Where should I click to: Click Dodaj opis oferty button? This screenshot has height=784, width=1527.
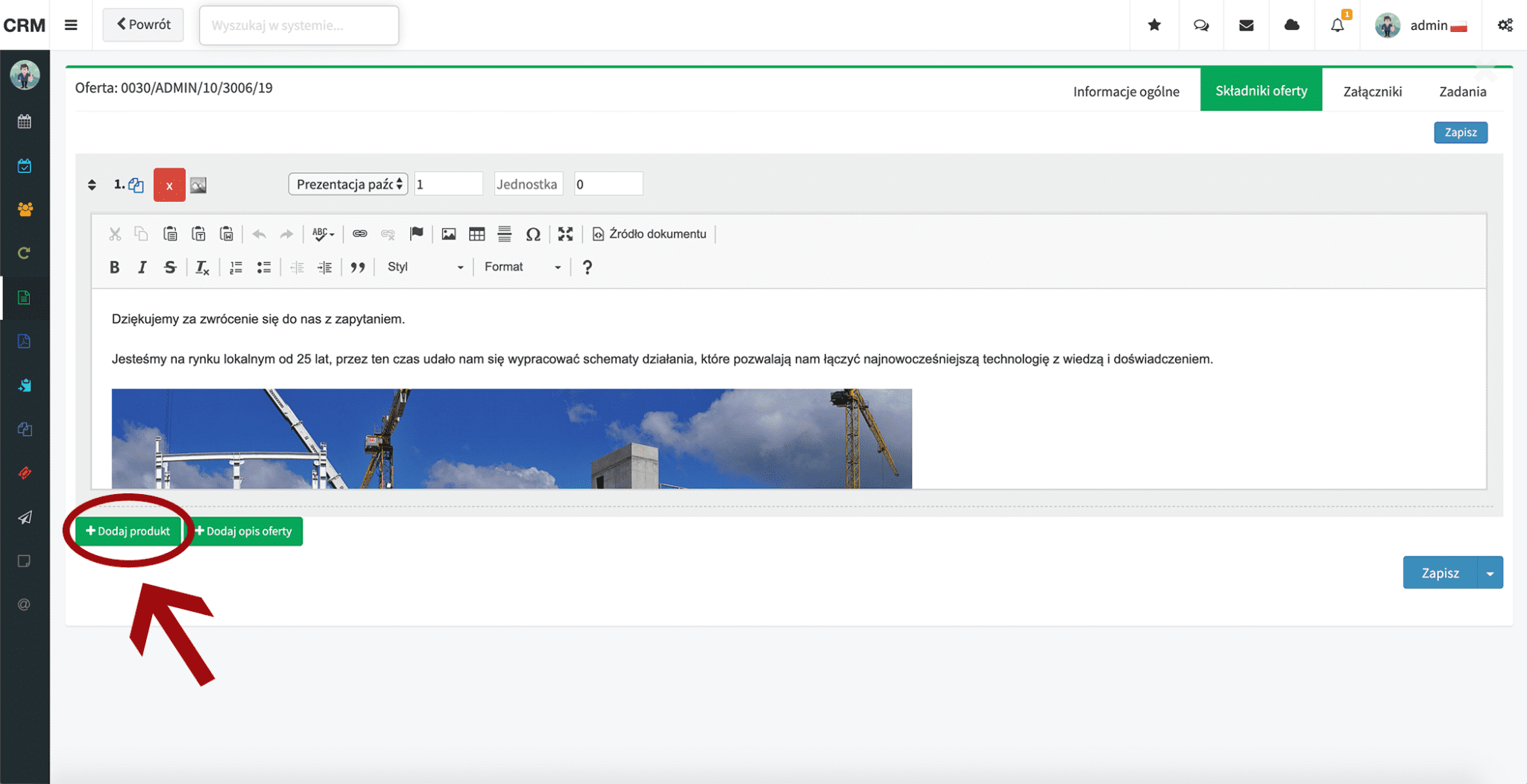coord(245,531)
